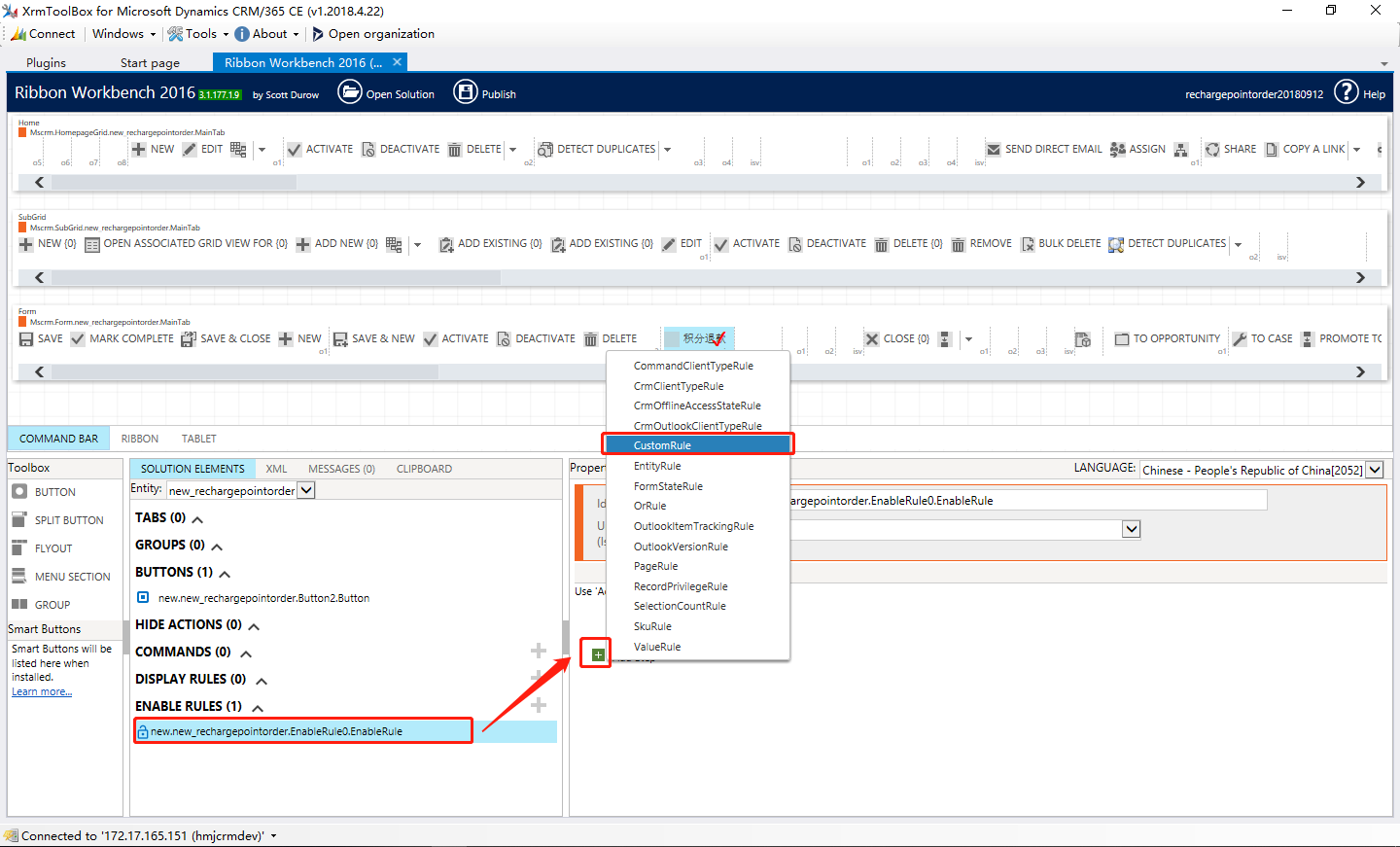The width and height of the screenshot is (1400, 847).
Task: Switch to the Start page tab
Action: click(x=150, y=62)
